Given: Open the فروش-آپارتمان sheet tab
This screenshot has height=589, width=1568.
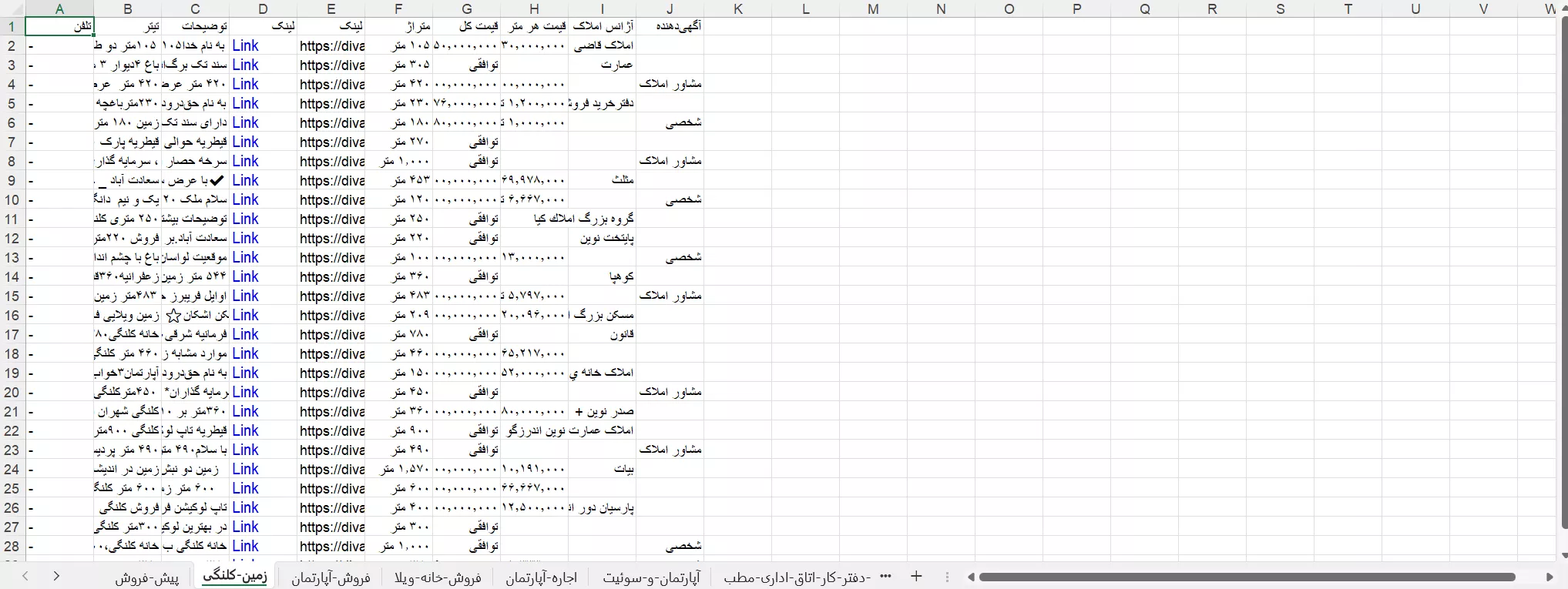Looking at the screenshot, I should coord(331,577).
